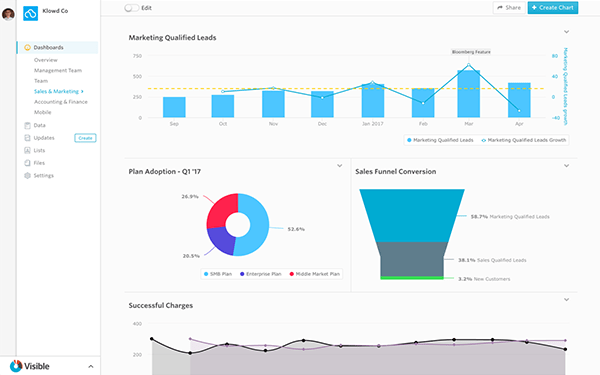Toggle Marketing Qualified Leads Growth legend series

tap(523, 140)
